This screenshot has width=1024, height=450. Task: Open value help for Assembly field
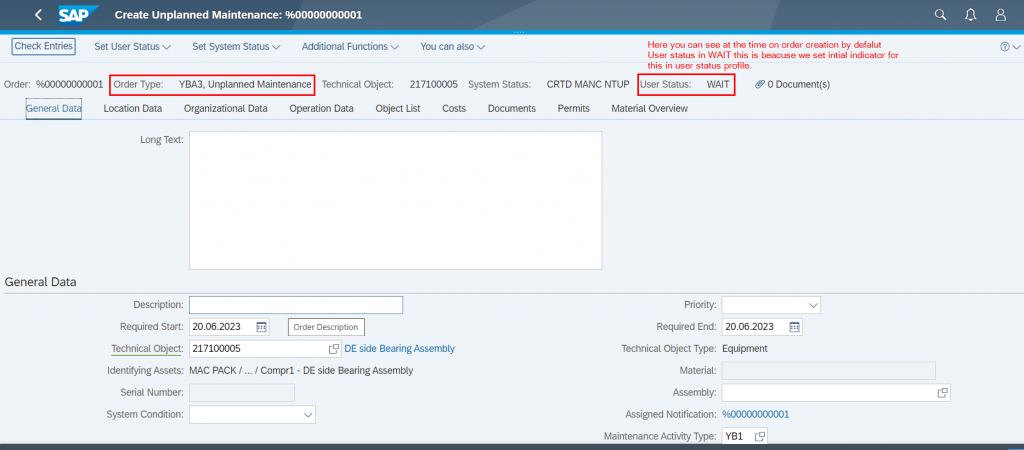[x=942, y=393]
